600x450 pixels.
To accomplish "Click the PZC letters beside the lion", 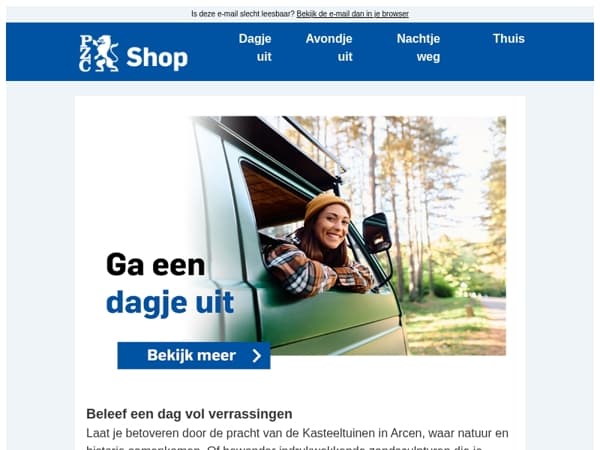I will click(85, 53).
